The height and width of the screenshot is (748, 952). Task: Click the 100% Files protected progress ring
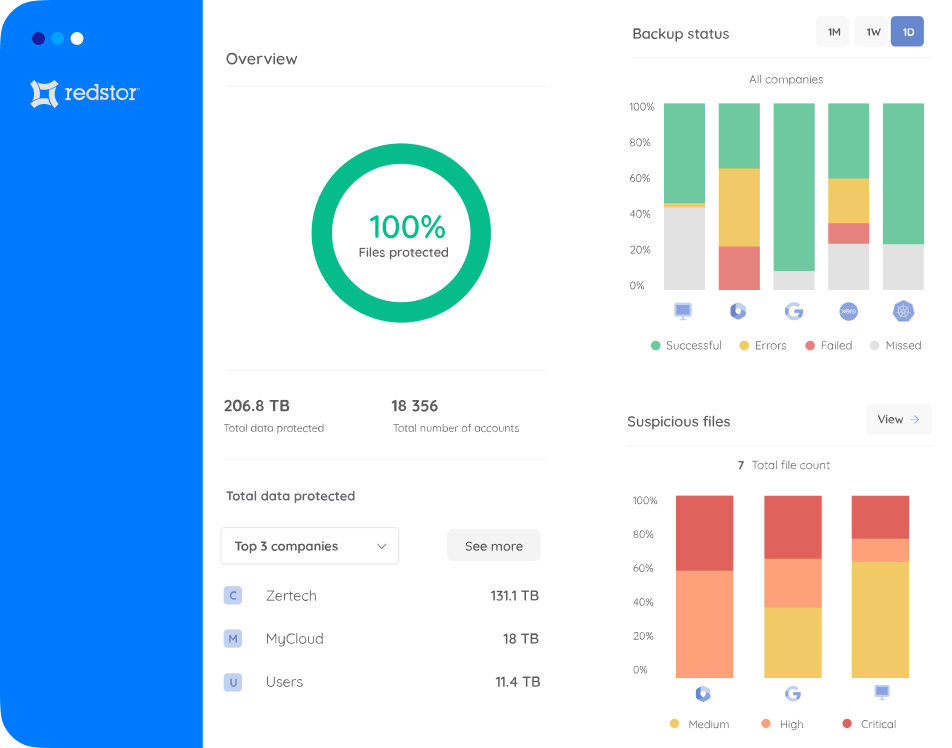click(x=401, y=233)
